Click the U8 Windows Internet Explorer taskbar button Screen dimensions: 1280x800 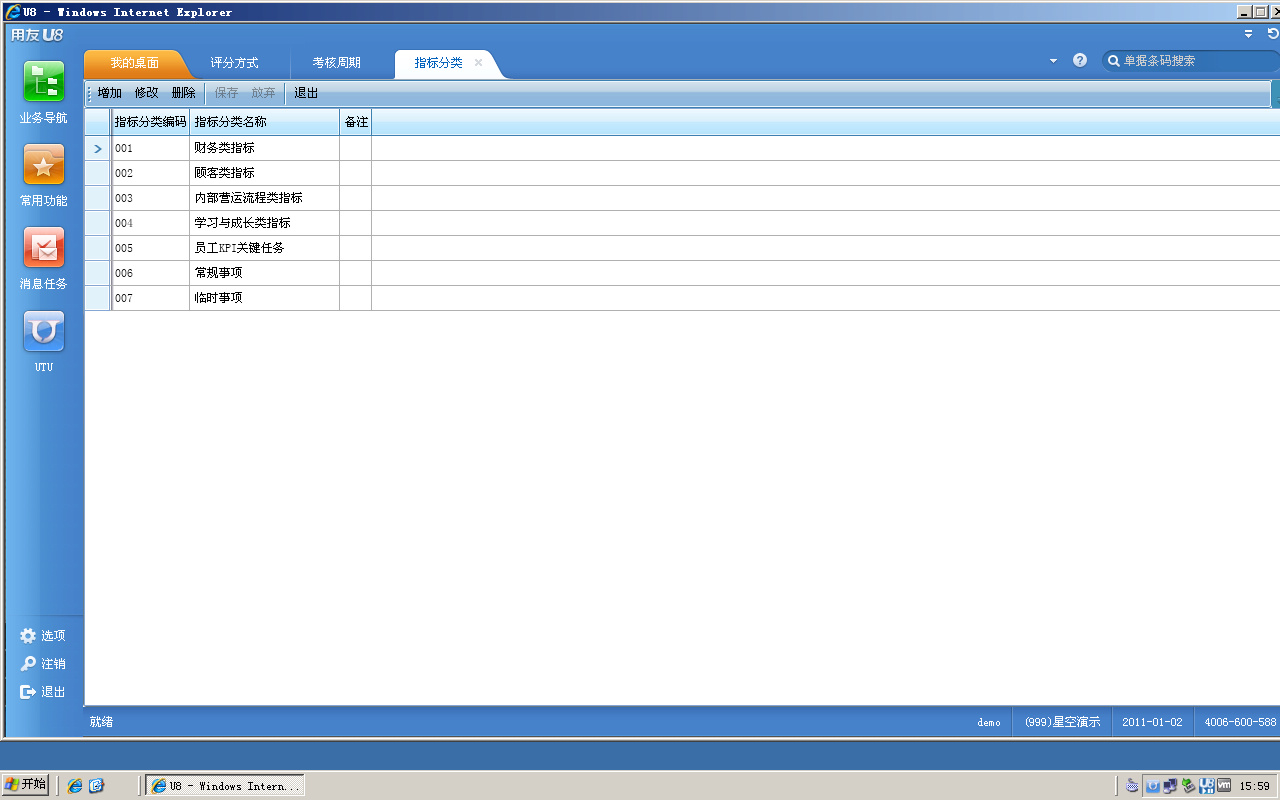(x=225, y=786)
